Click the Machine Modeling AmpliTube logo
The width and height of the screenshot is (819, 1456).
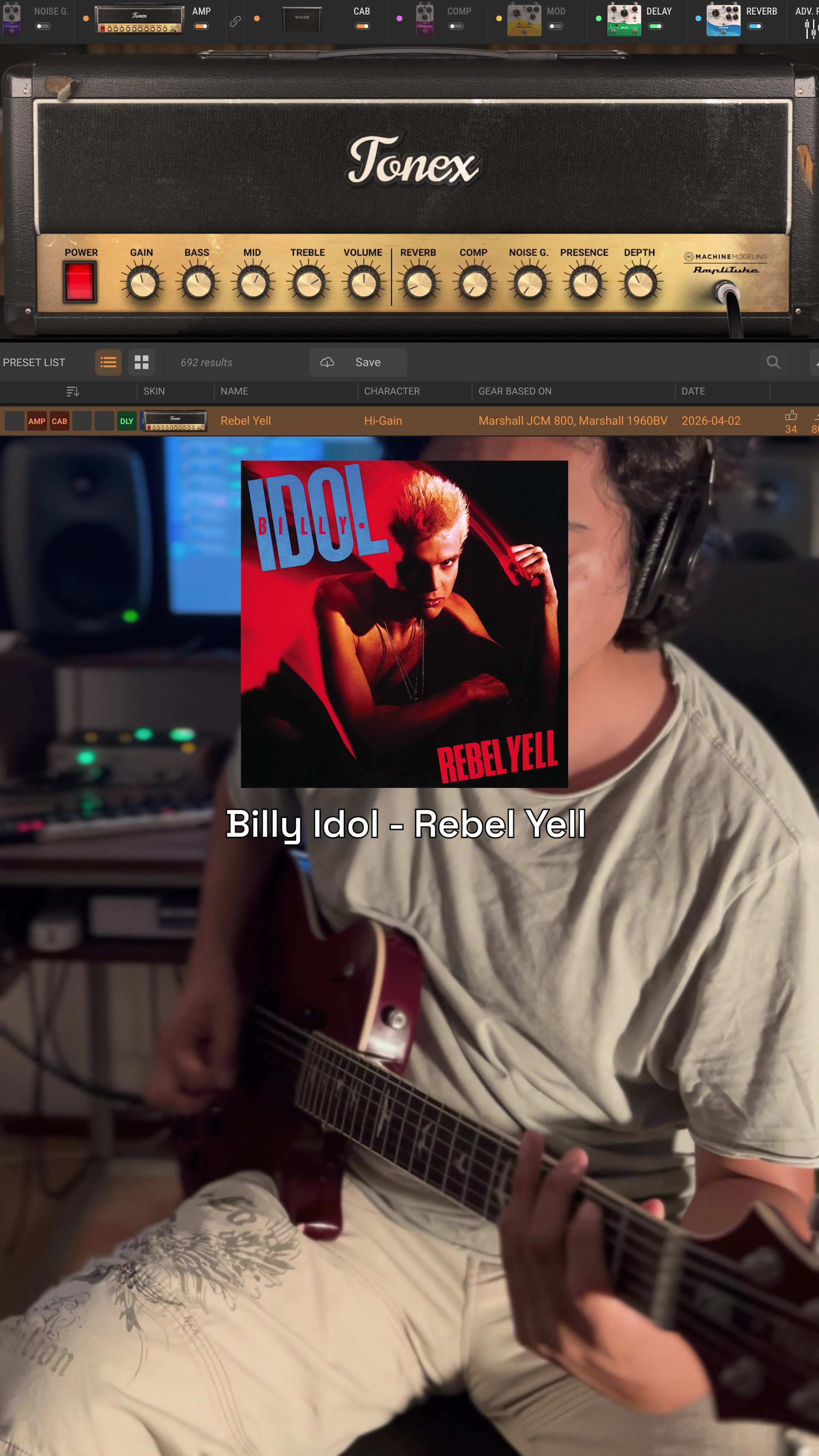pyautogui.click(x=725, y=264)
